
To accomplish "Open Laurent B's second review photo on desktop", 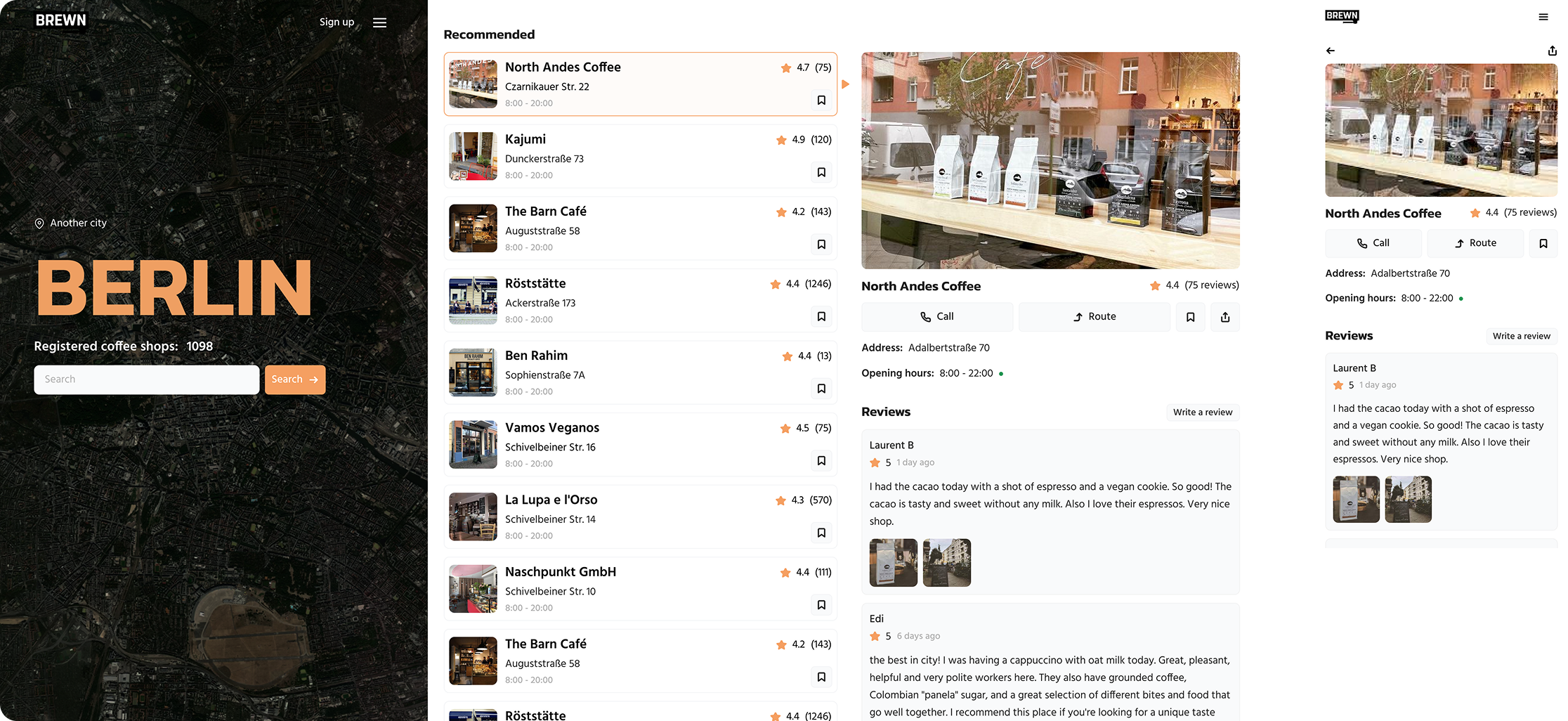I will click(x=947, y=563).
